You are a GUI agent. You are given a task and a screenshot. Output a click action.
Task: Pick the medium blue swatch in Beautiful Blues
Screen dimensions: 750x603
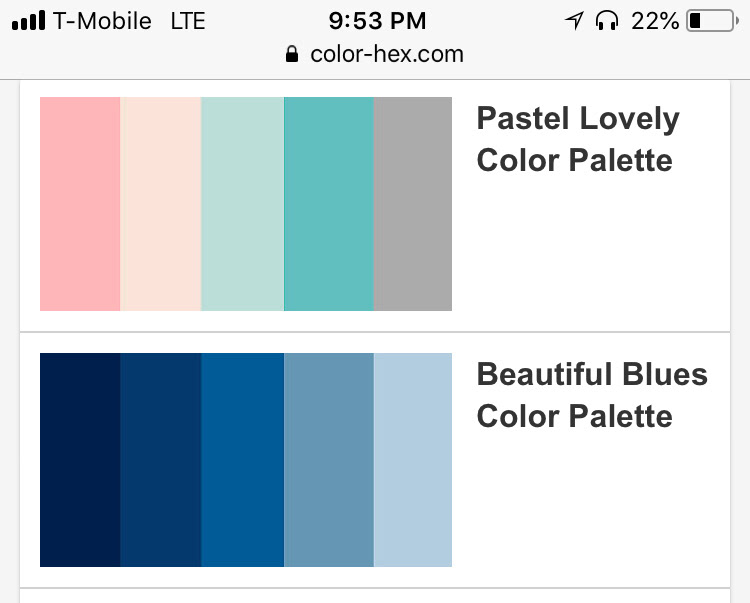point(242,460)
